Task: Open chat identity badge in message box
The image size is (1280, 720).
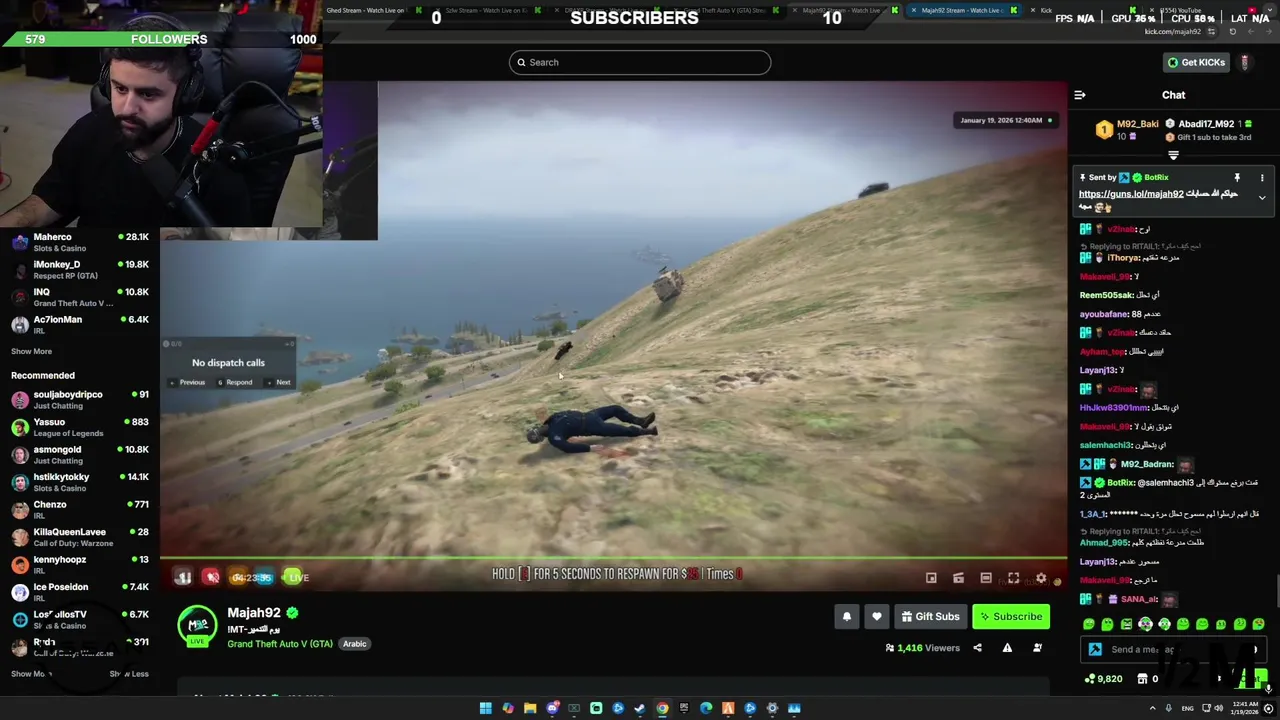Action: point(1095,650)
